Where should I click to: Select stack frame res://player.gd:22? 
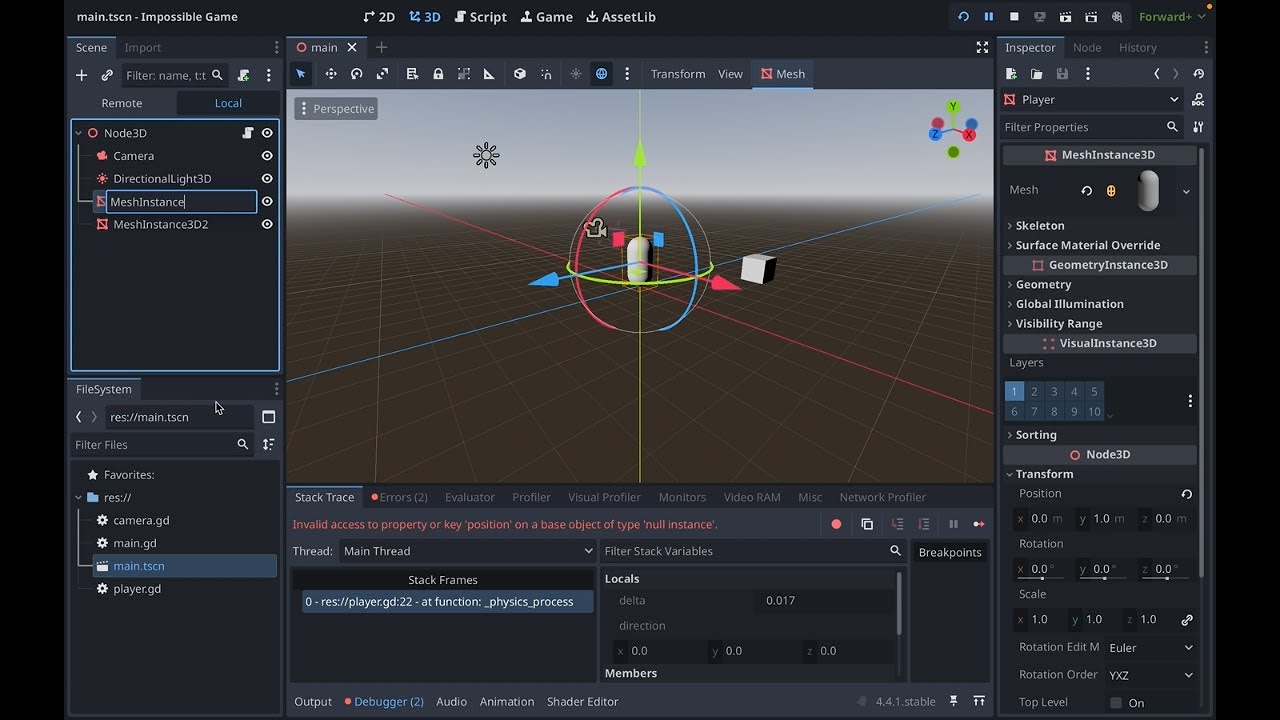click(448, 602)
